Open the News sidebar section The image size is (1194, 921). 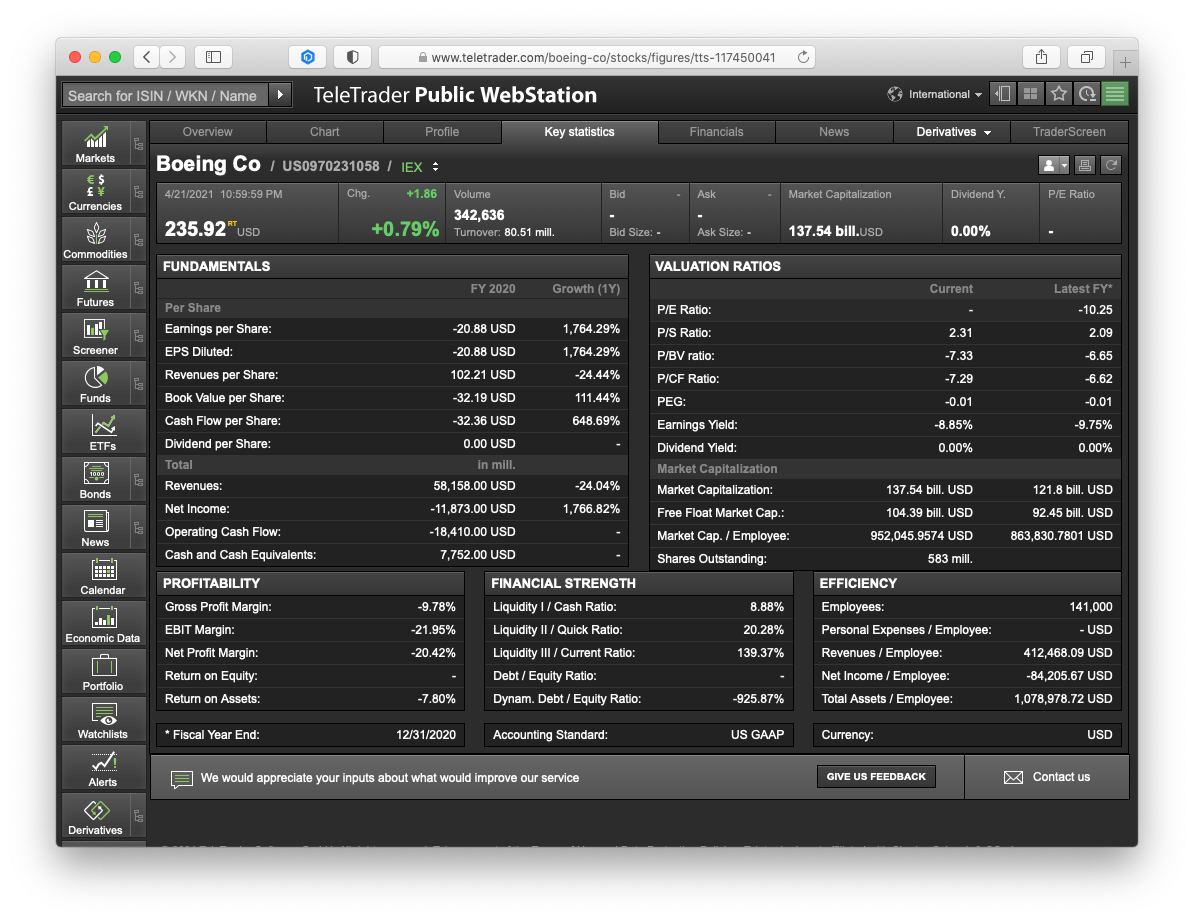coord(96,528)
